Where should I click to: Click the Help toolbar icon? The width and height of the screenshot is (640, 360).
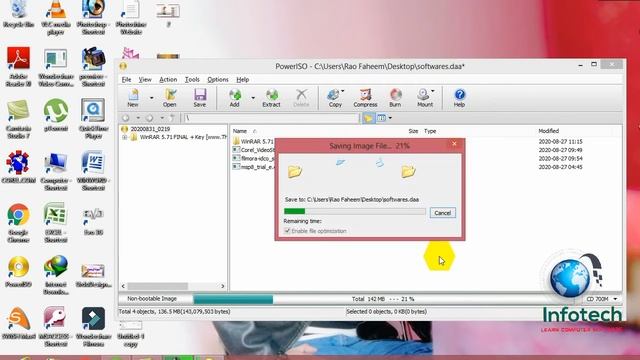coord(460,98)
